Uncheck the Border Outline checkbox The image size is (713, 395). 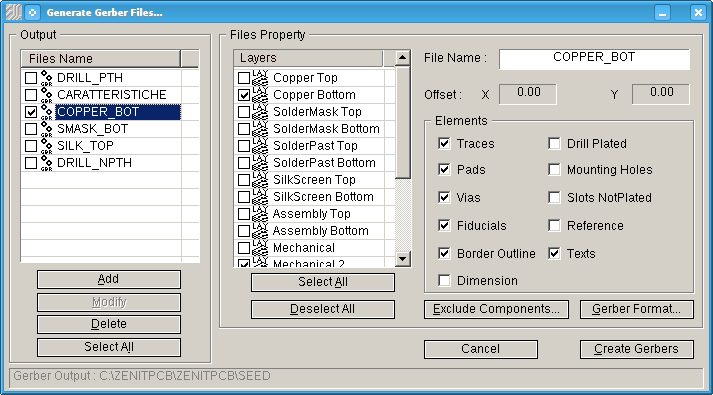tap(444, 253)
